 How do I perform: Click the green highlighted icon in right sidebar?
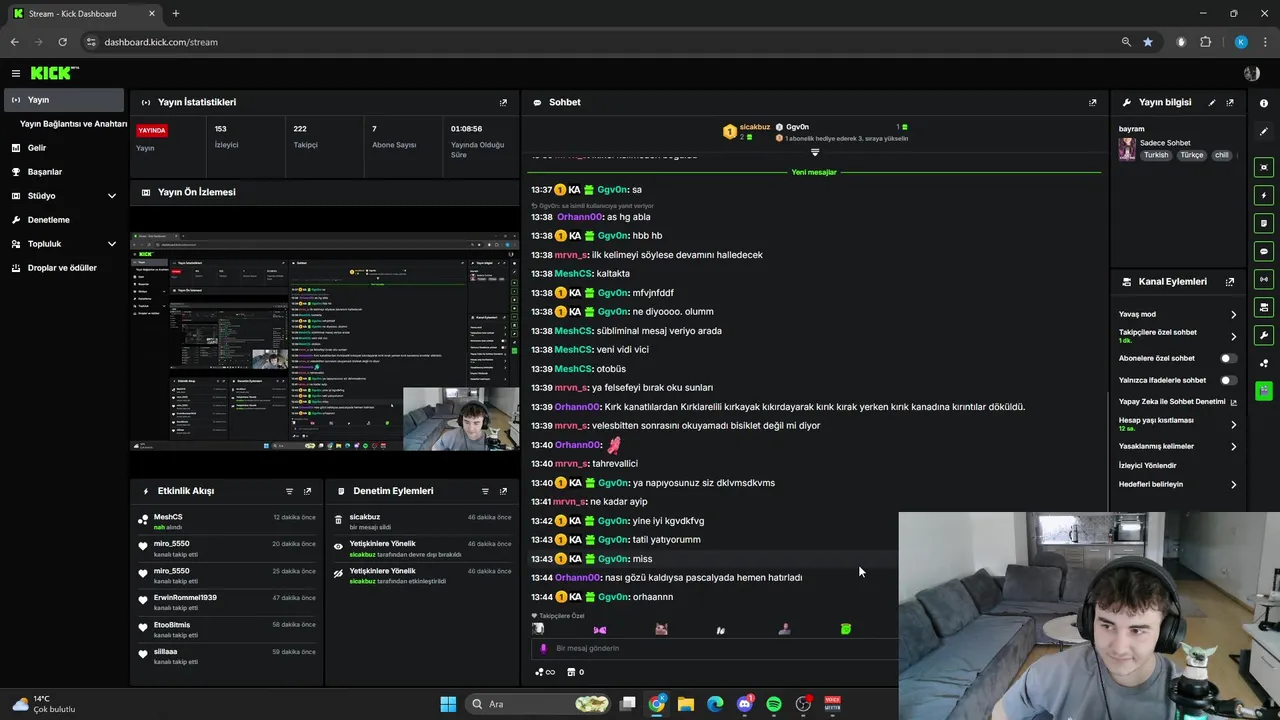[1264, 390]
